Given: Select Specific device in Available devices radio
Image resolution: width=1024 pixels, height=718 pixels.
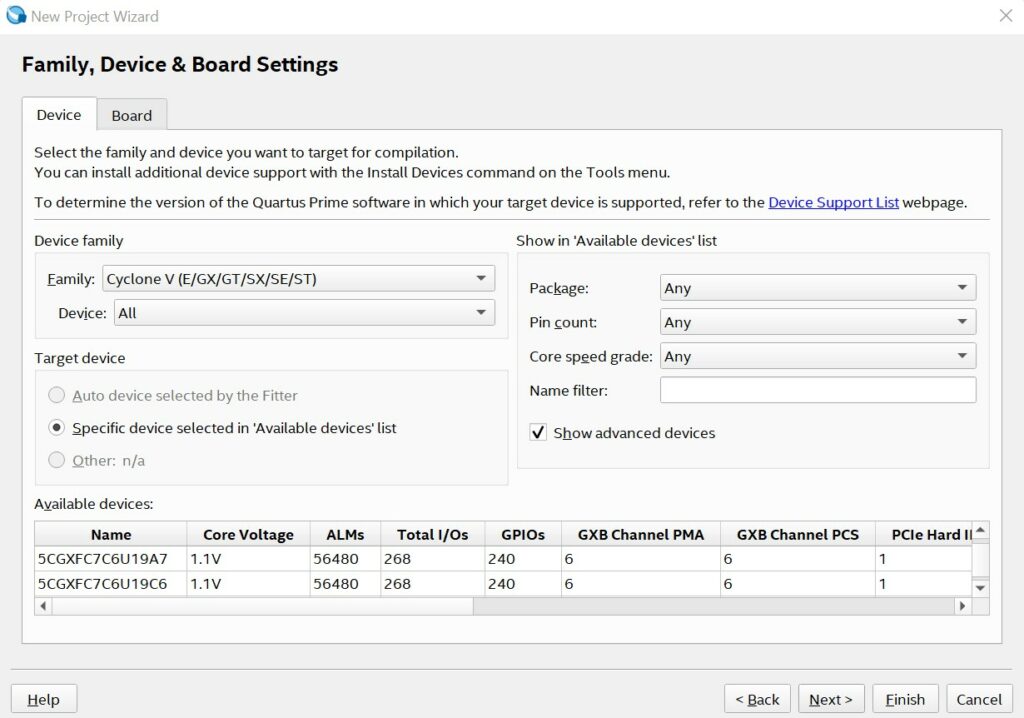Looking at the screenshot, I should 58,428.
